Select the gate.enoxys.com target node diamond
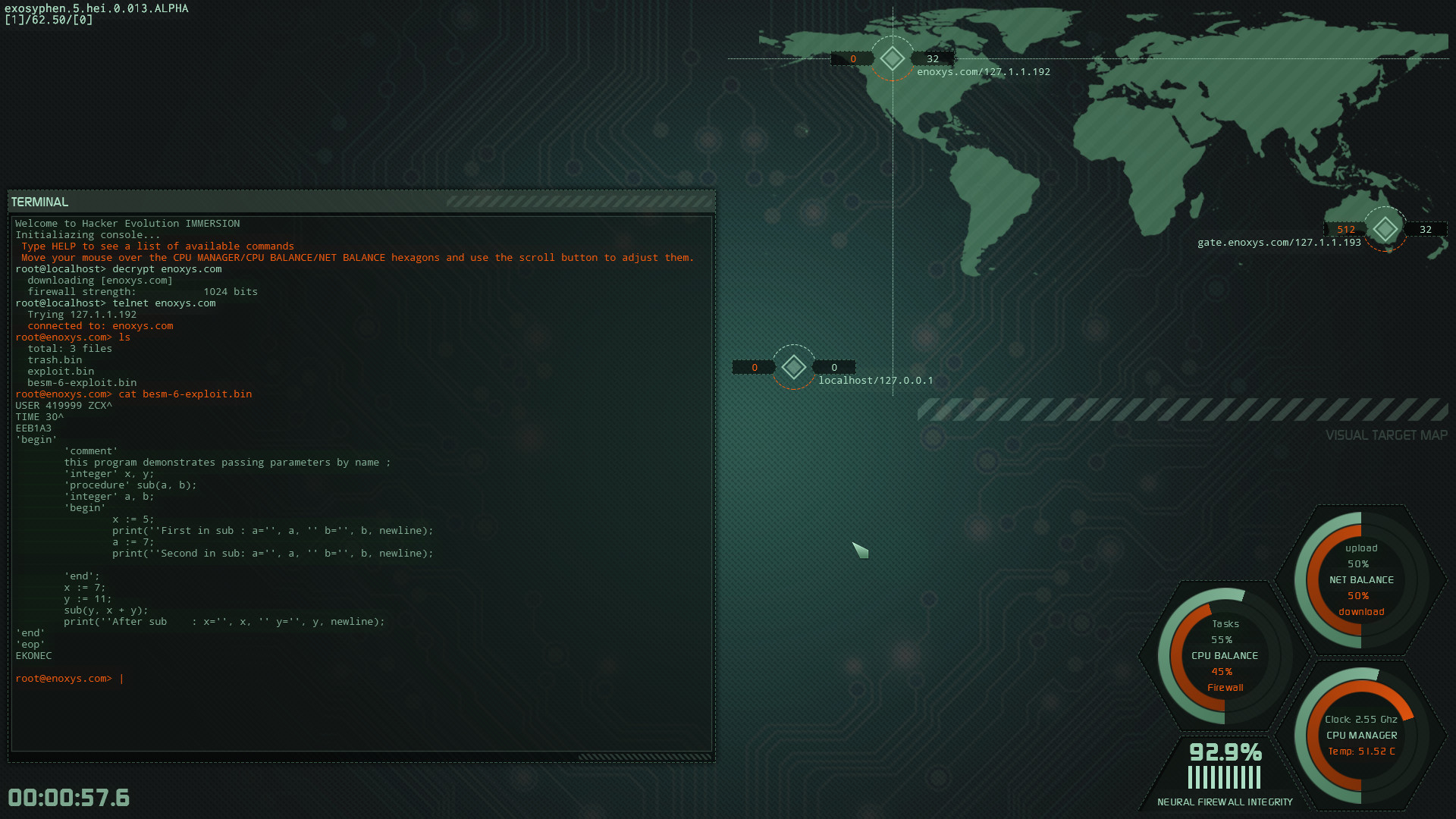The width and height of the screenshot is (1456, 819). pyautogui.click(x=1385, y=229)
